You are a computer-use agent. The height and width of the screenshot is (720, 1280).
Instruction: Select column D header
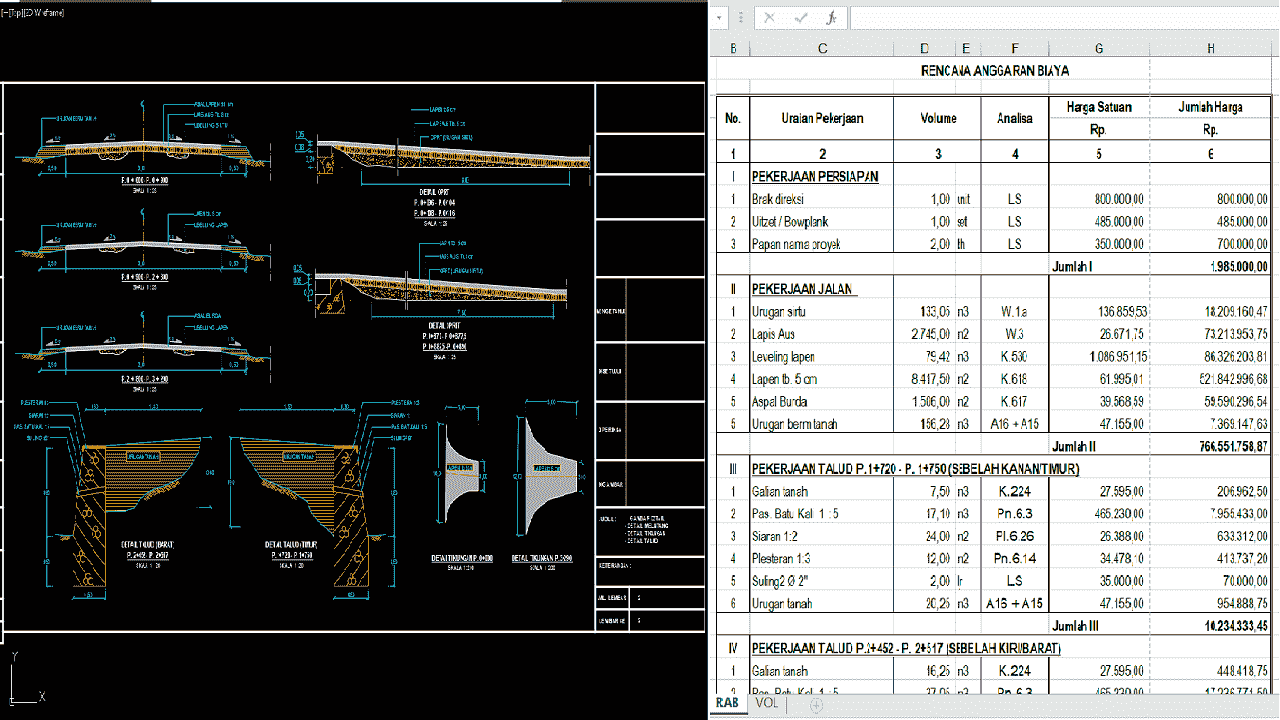pyautogui.click(x=924, y=48)
